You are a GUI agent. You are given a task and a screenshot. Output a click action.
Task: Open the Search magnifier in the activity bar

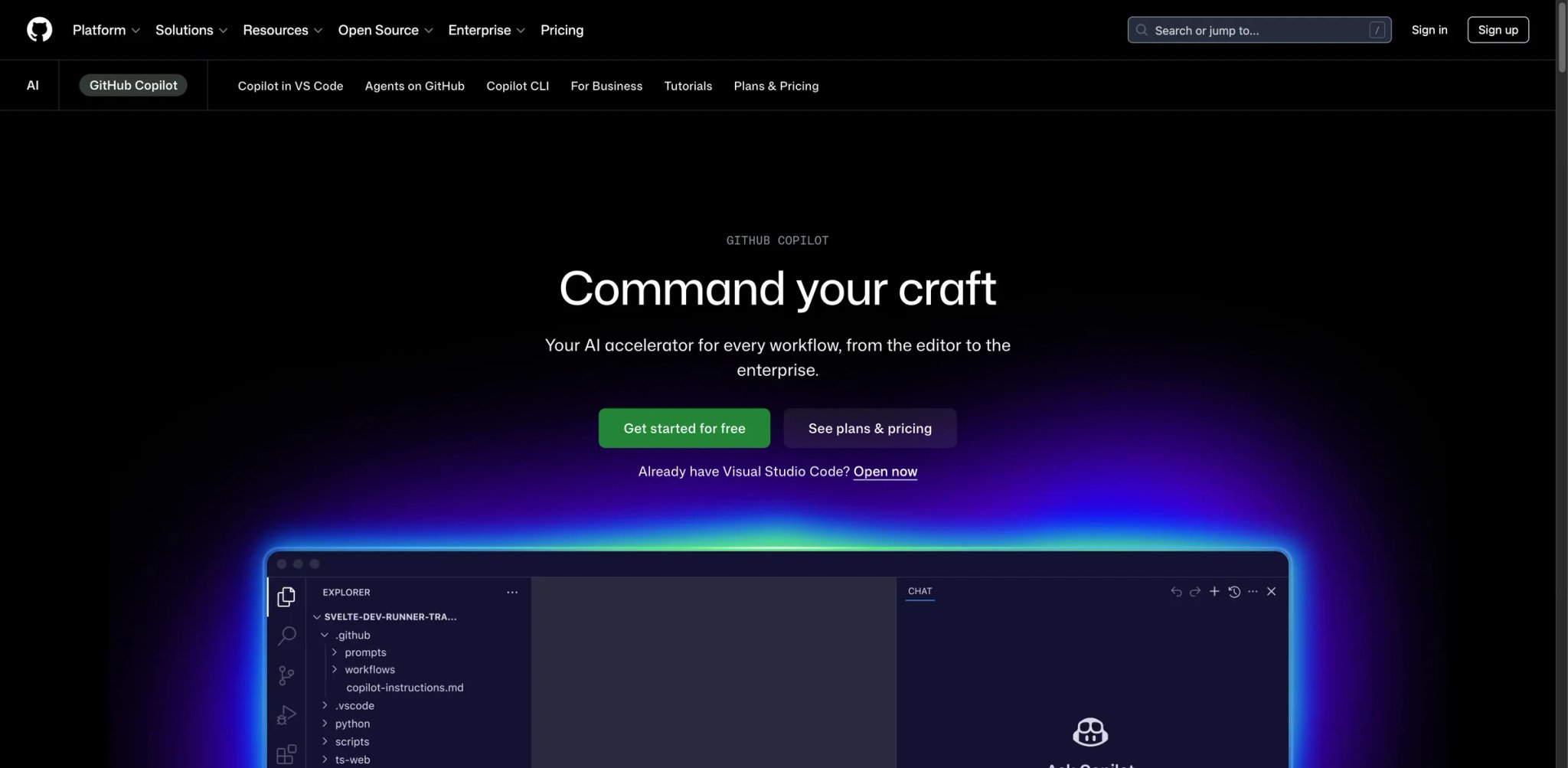(x=286, y=636)
